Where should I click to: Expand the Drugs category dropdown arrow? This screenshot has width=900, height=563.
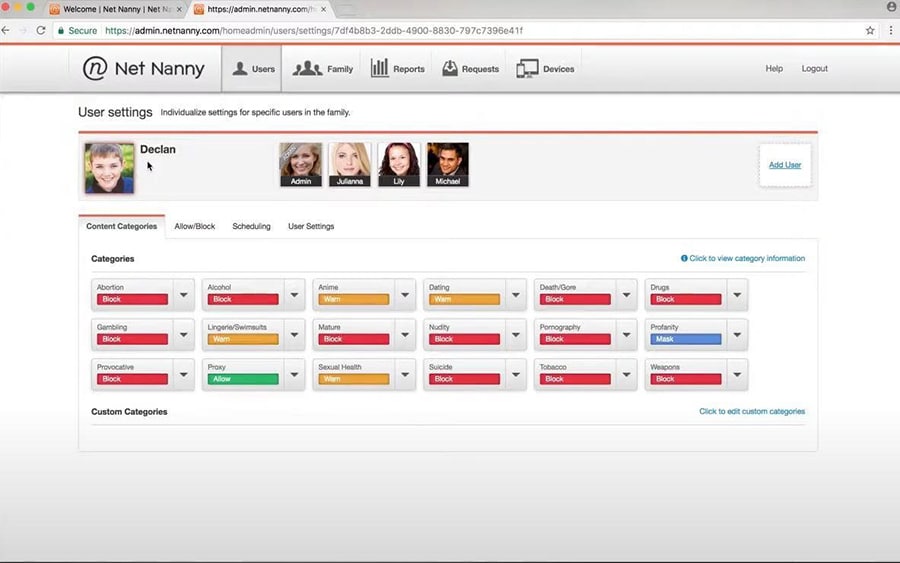pyautogui.click(x=737, y=295)
